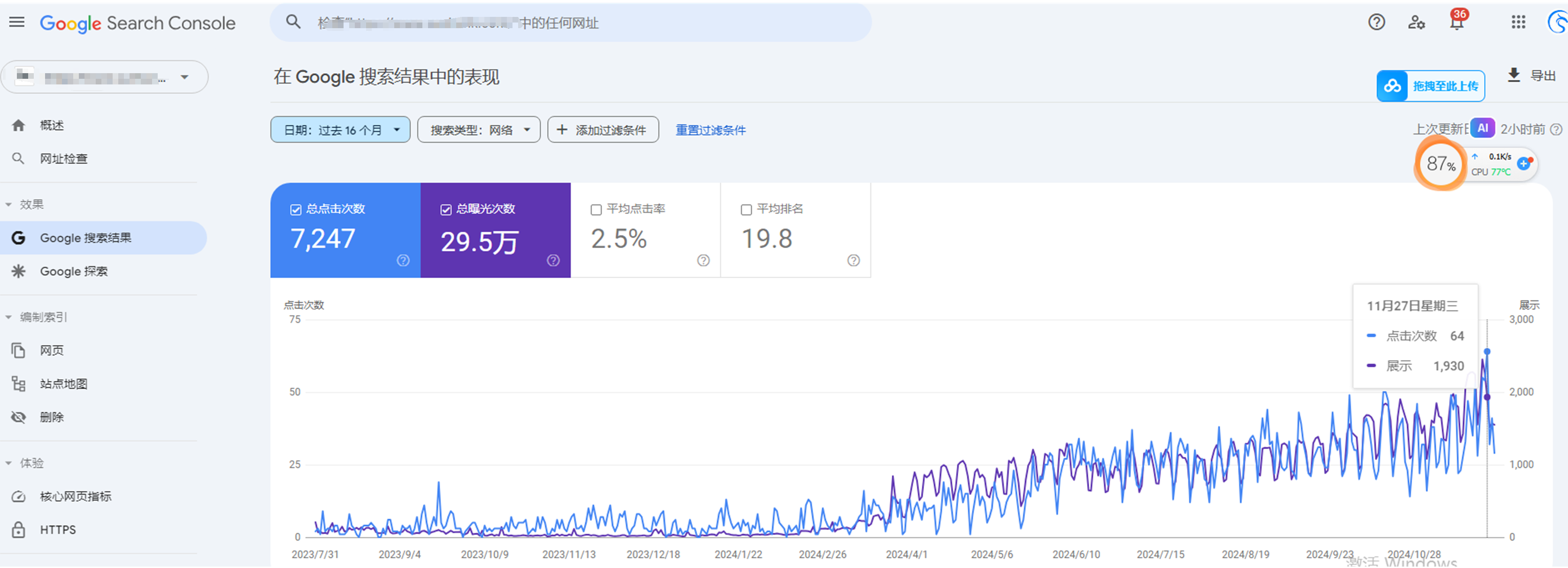This screenshot has width=1568, height=568.
Task: Click the AI badge icon
Action: pyautogui.click(x=1483, y=129)
